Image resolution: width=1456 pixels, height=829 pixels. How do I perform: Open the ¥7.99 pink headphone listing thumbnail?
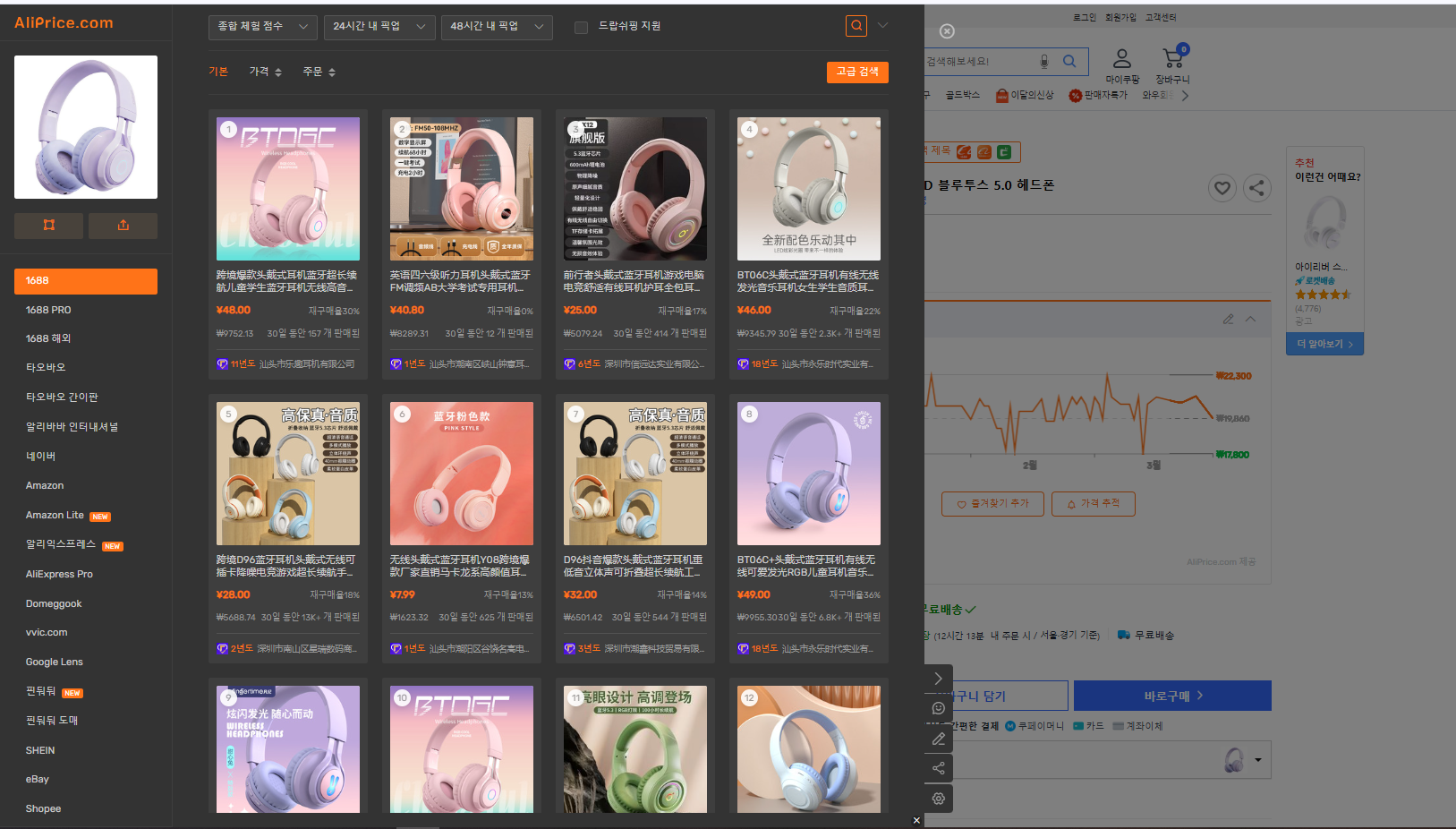[462, 474]
